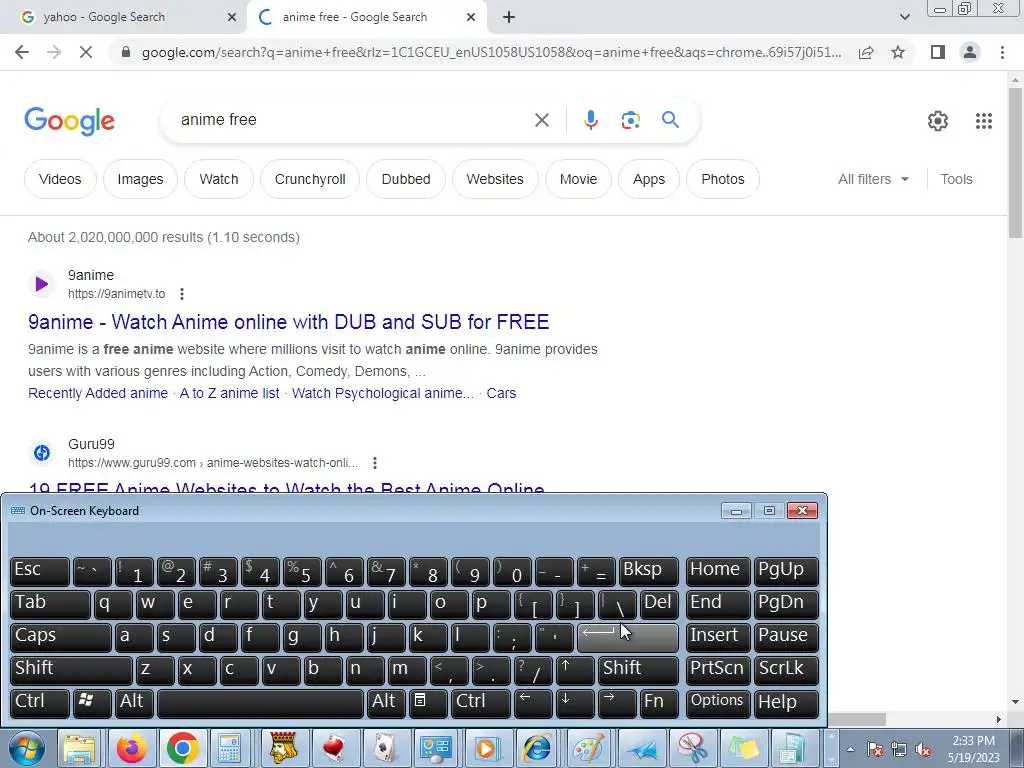The image size is (1024, 768).
Task: Open the Cars sitelink
Action: tap(501, 393)
